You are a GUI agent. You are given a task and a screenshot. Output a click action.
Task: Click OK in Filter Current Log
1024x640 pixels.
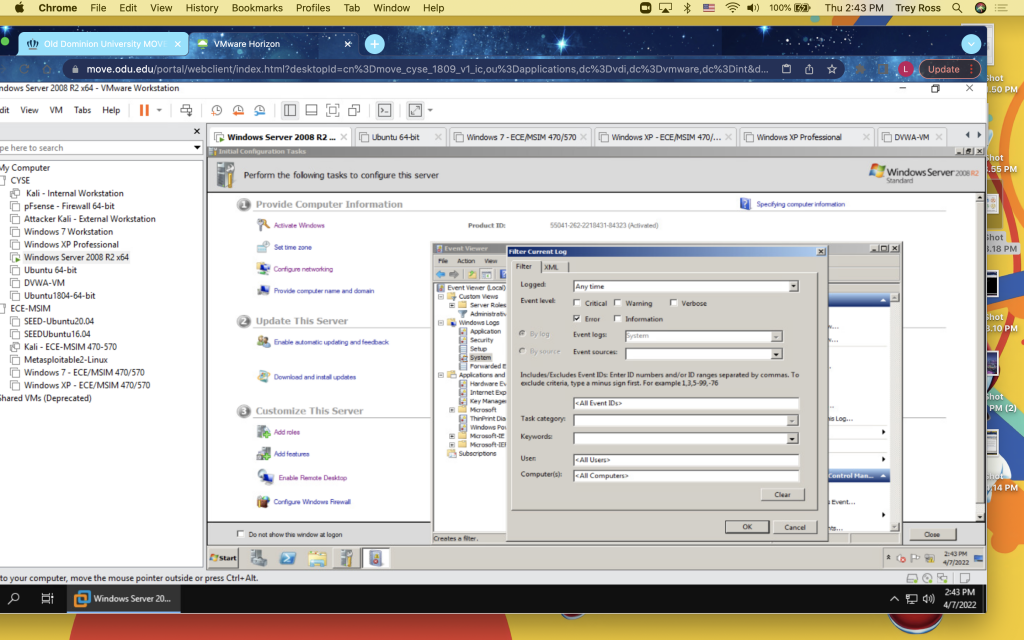pyautogui.click(x=746, y=527)
